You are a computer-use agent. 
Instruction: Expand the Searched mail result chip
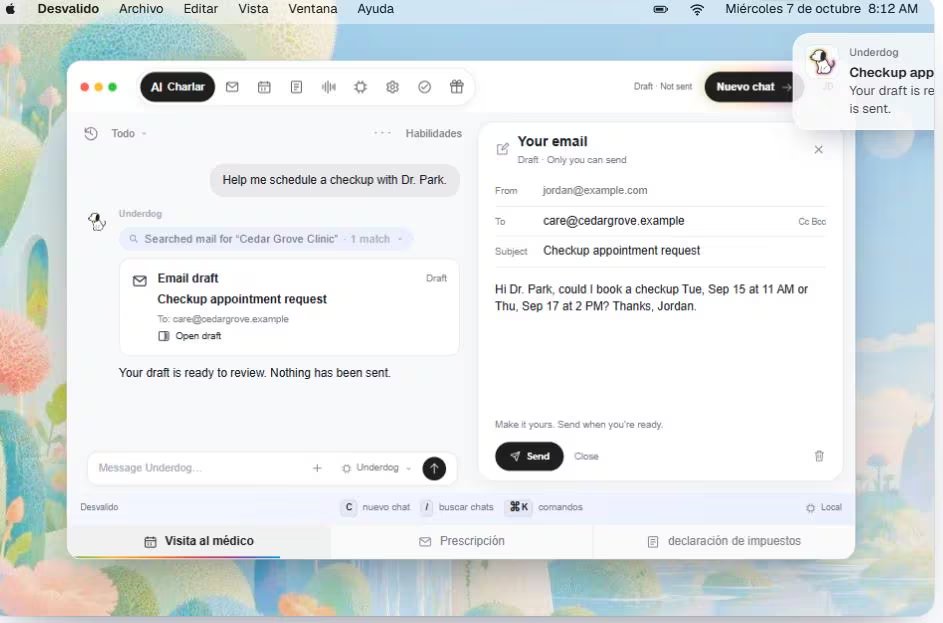[266, 239]
